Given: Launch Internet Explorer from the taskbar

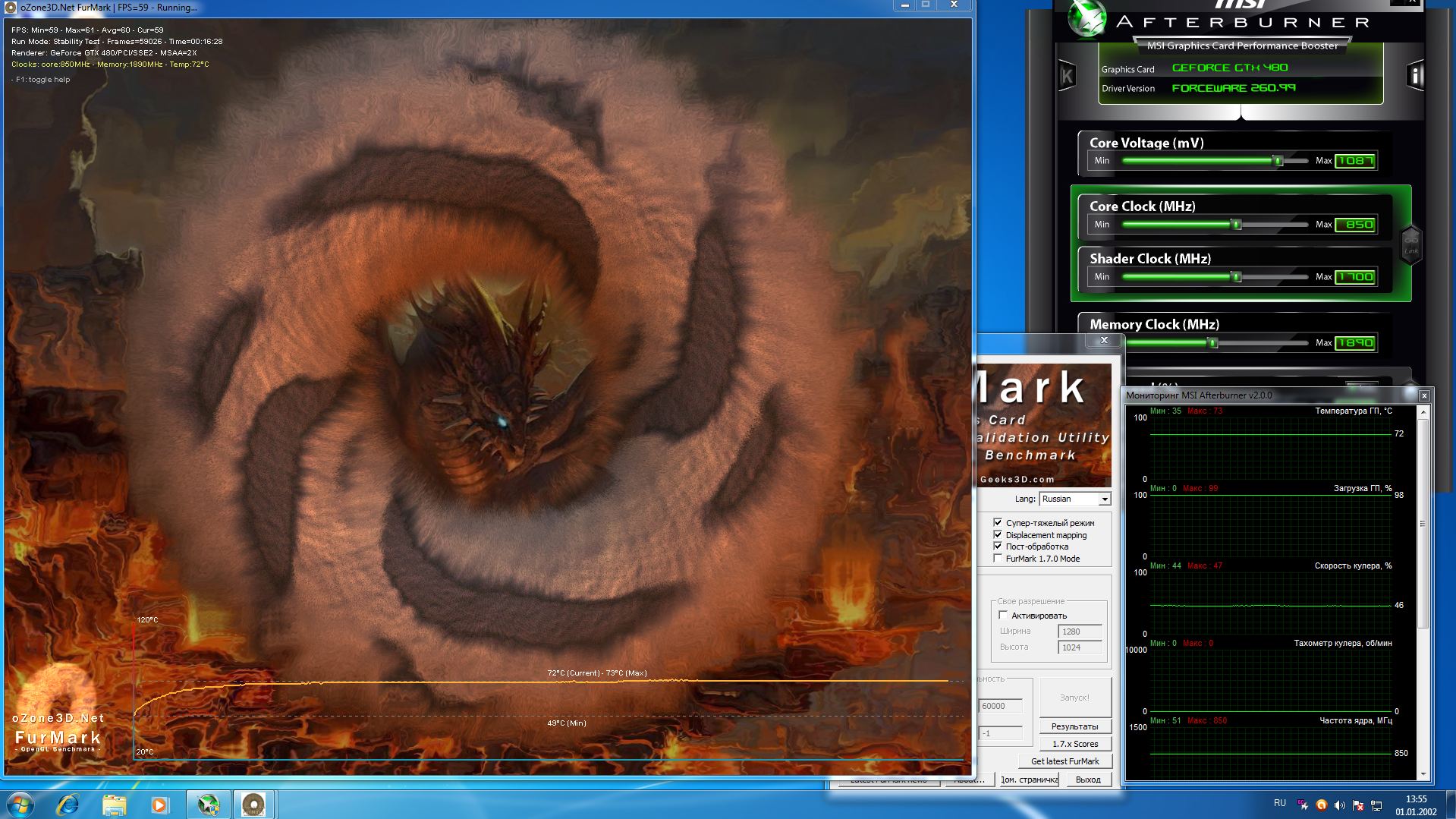Looking at the screenshot, I should pos(68,805).
